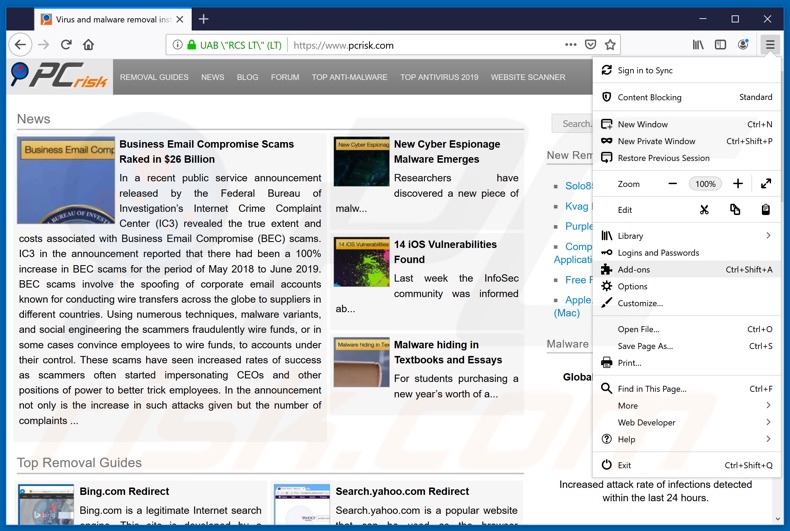The image size is (790, 531).
Task: Open REMOVAL GUIDES navigation link
Action: (154, 77)
